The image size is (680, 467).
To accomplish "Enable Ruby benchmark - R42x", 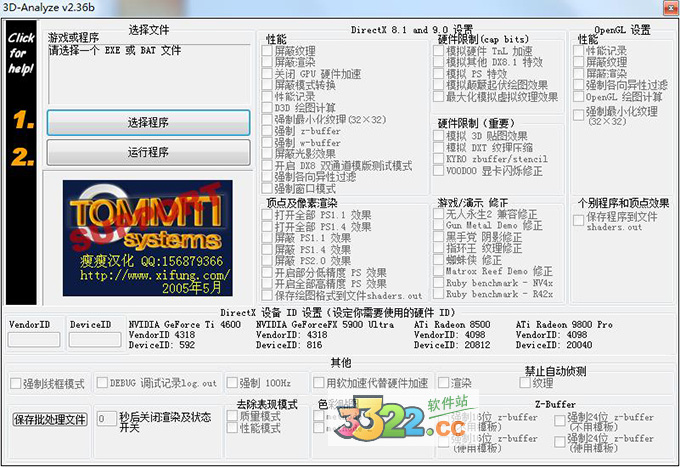I will pos(438,294).
